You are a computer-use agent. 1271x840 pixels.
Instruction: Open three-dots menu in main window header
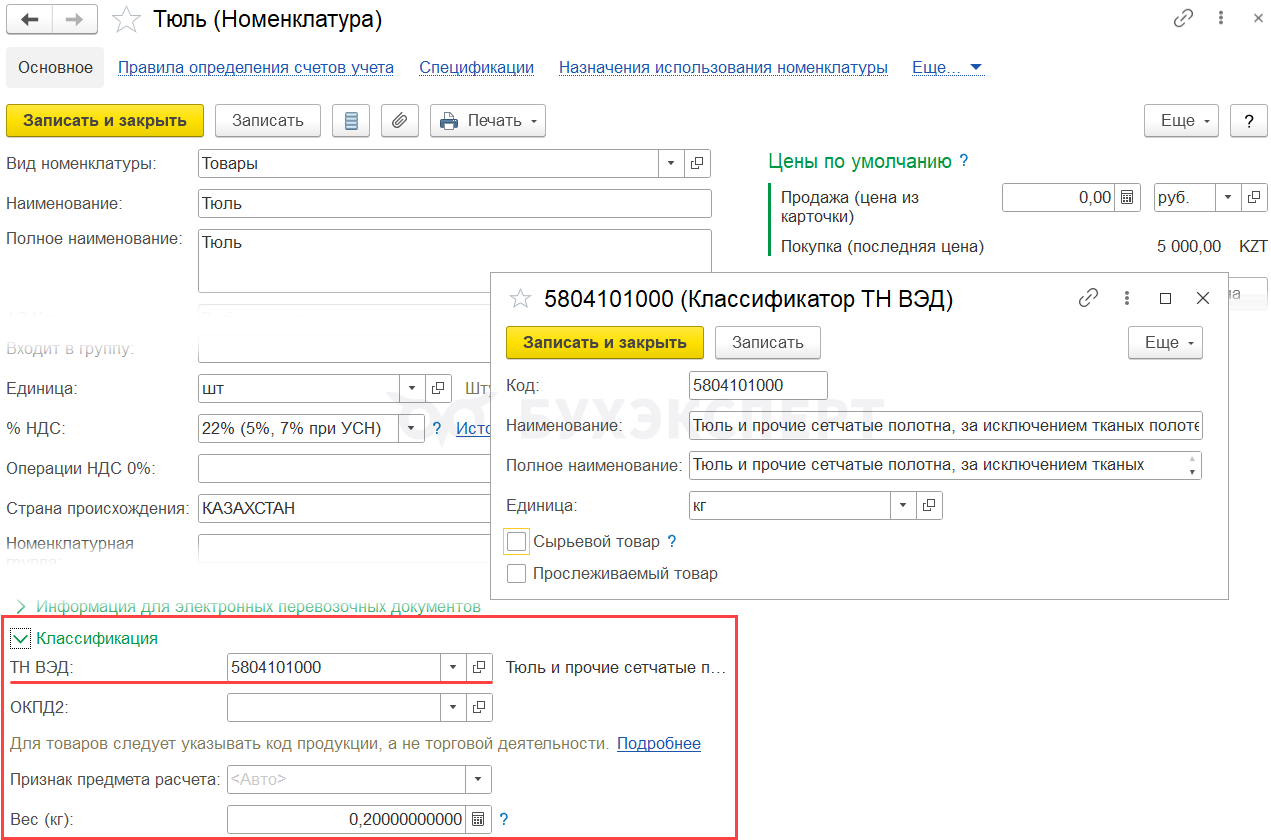click(1222, 18)
